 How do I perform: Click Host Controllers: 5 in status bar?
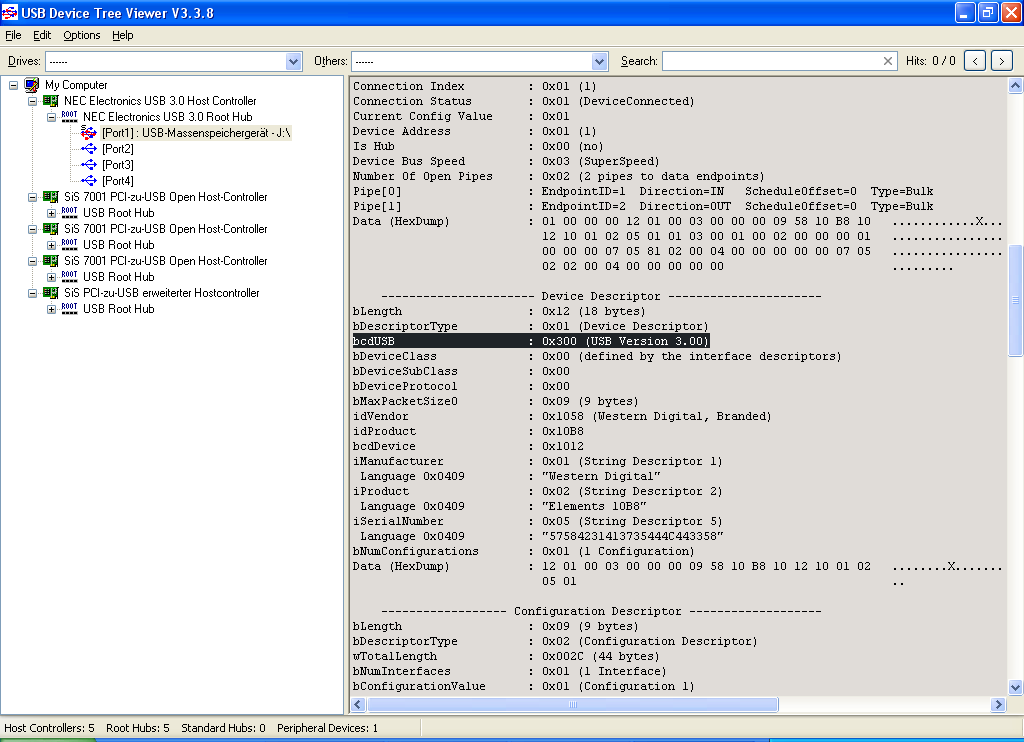[49, 728]
